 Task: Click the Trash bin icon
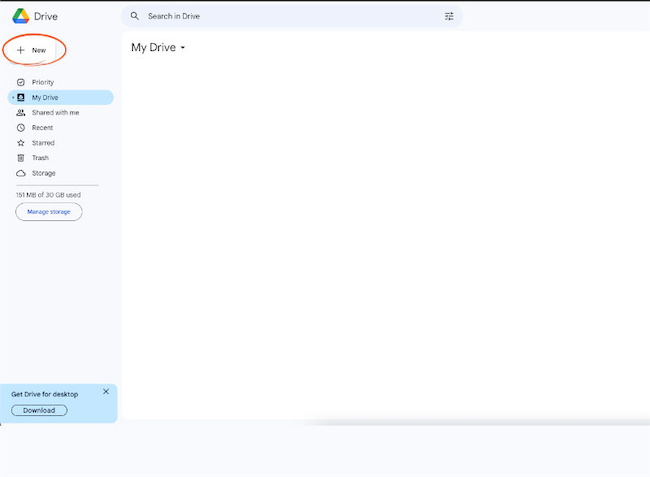pyautogui.click(x=21, y=158)
